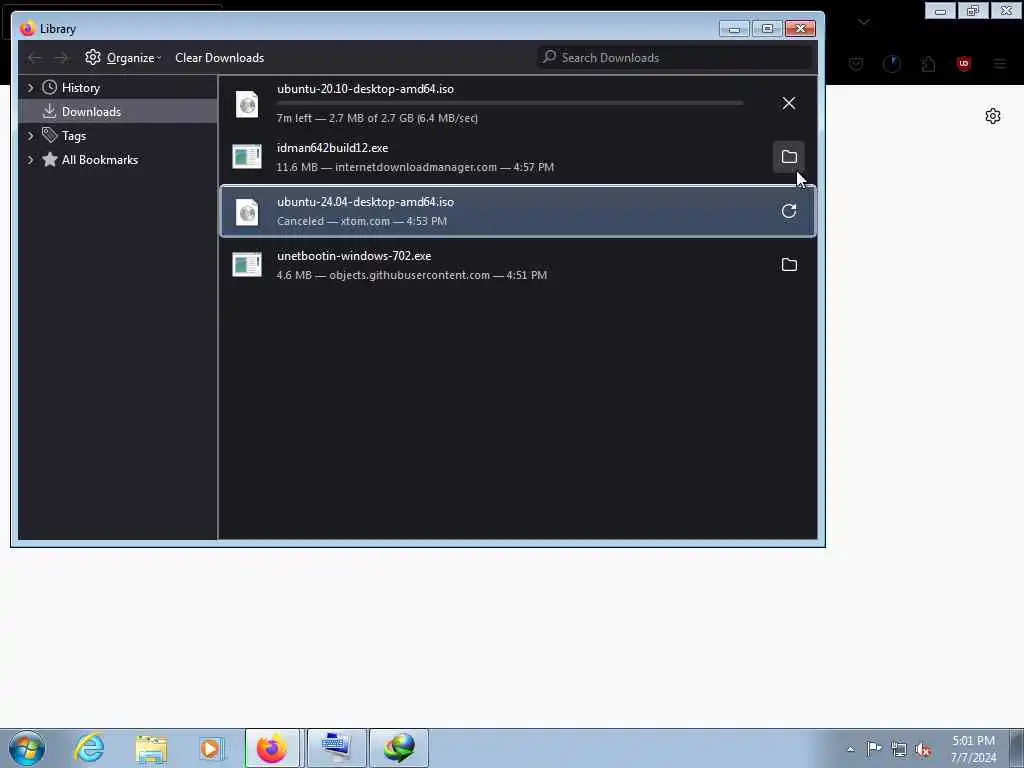The height and width of the screenshot is (768, 1024).
Task: Close the Library window
Action: (x=801, y=29)
